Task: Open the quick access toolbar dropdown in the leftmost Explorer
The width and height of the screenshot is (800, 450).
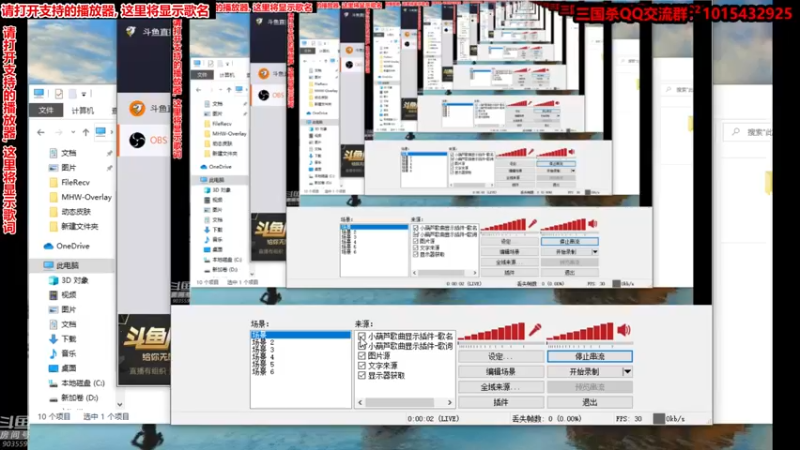Action: tap(84, 94)
